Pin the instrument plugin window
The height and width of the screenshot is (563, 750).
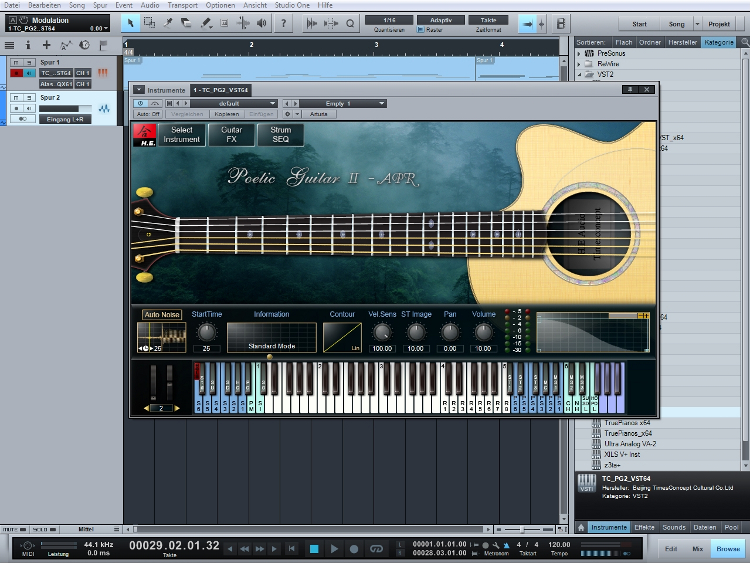coord(630,89)
